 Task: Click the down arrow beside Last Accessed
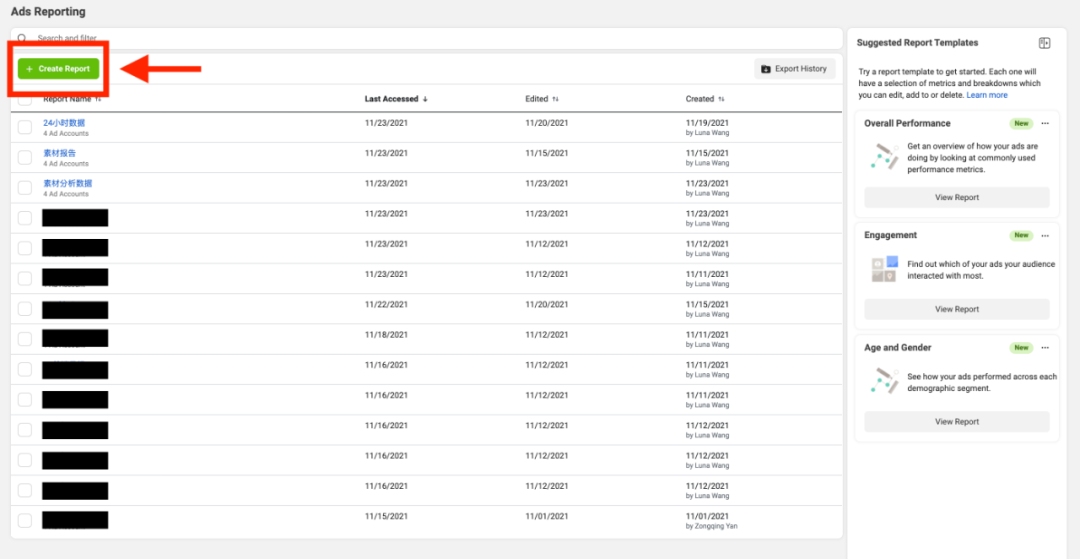pos(425,99)
